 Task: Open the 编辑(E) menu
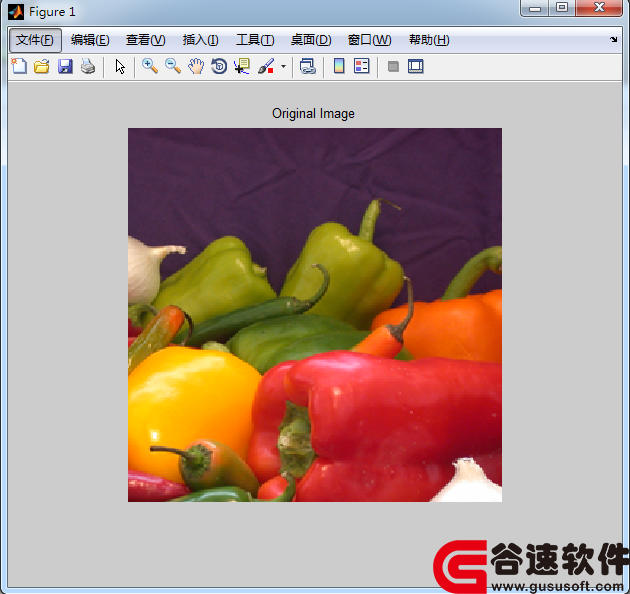90,40
